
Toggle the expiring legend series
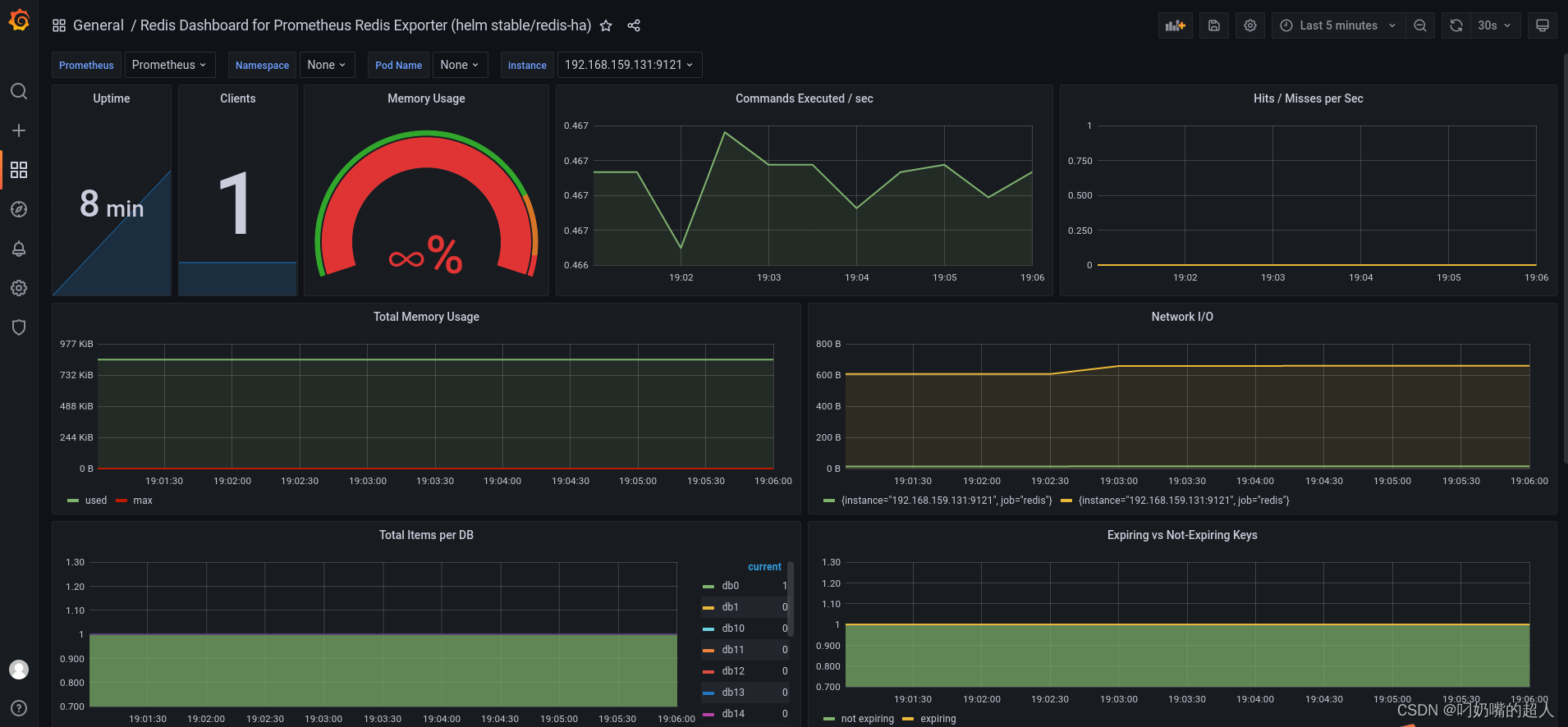(x=938, y=719)
